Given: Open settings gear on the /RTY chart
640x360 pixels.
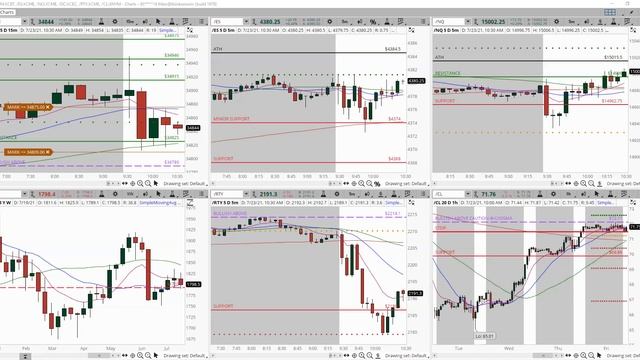Looking at the screenshot, I should [x=337, y=194].
